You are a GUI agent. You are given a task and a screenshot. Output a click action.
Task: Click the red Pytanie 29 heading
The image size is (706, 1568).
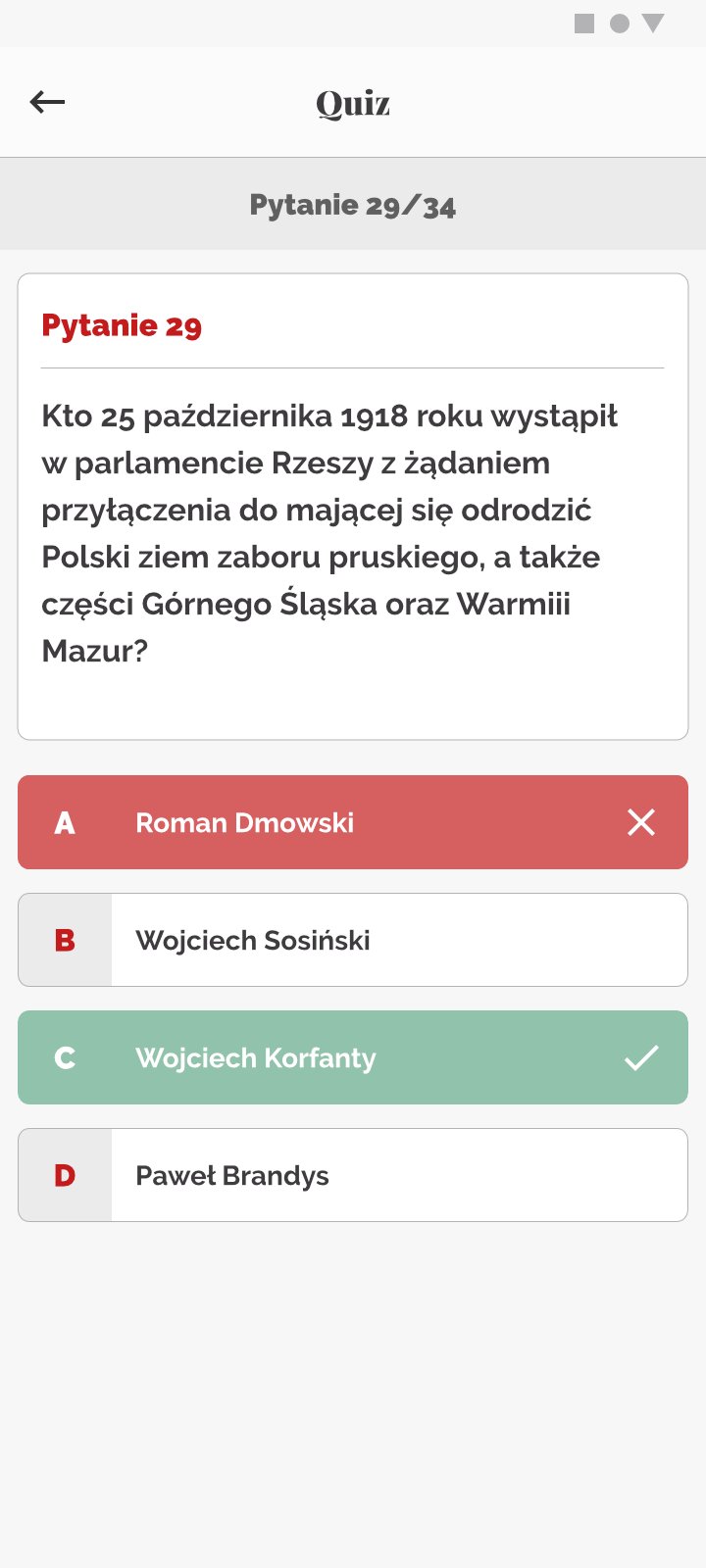pos(122,325)
